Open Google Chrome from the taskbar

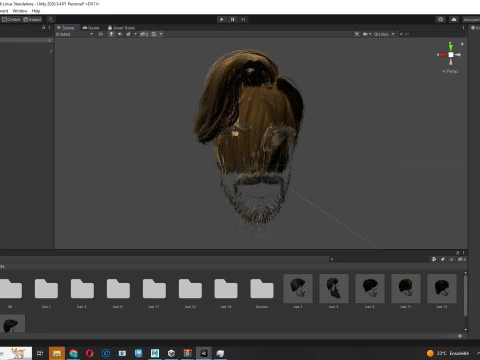pyautogui.click(x=73, y=353)
